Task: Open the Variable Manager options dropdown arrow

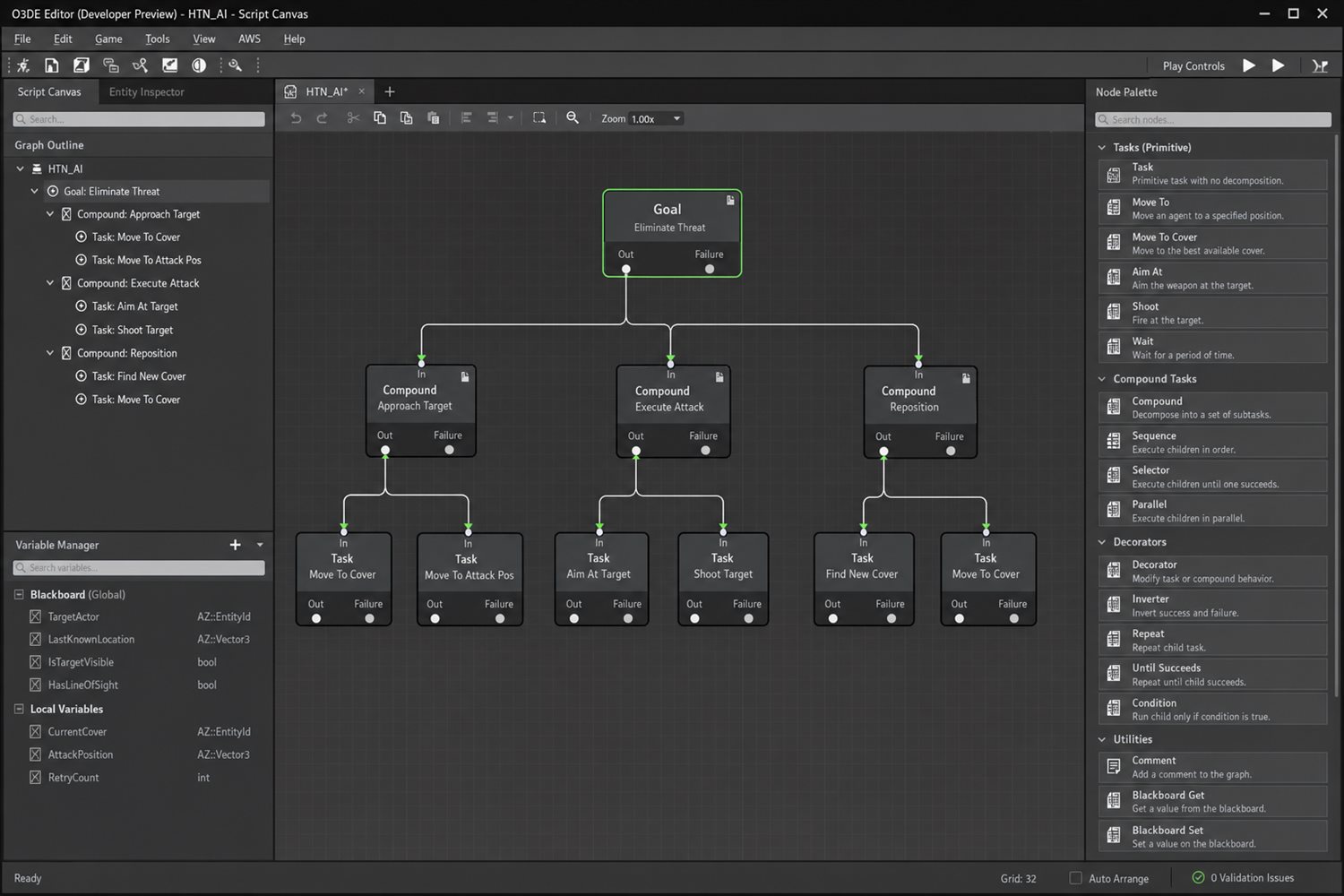Action: click(260, 545)
